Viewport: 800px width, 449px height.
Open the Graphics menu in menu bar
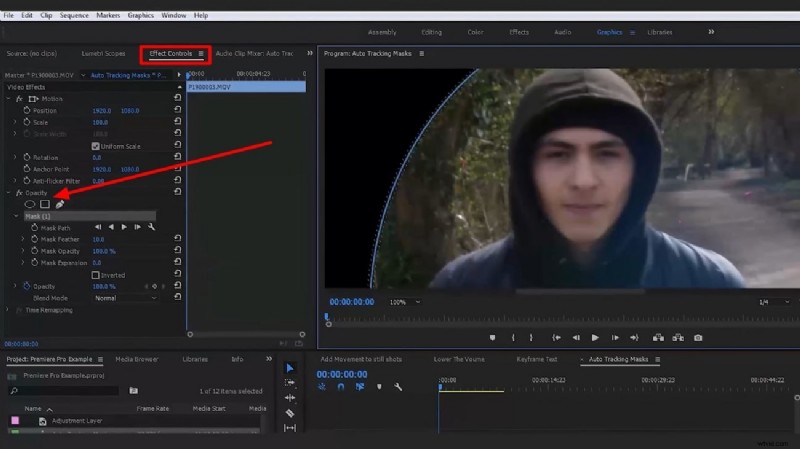click(141, 15)
